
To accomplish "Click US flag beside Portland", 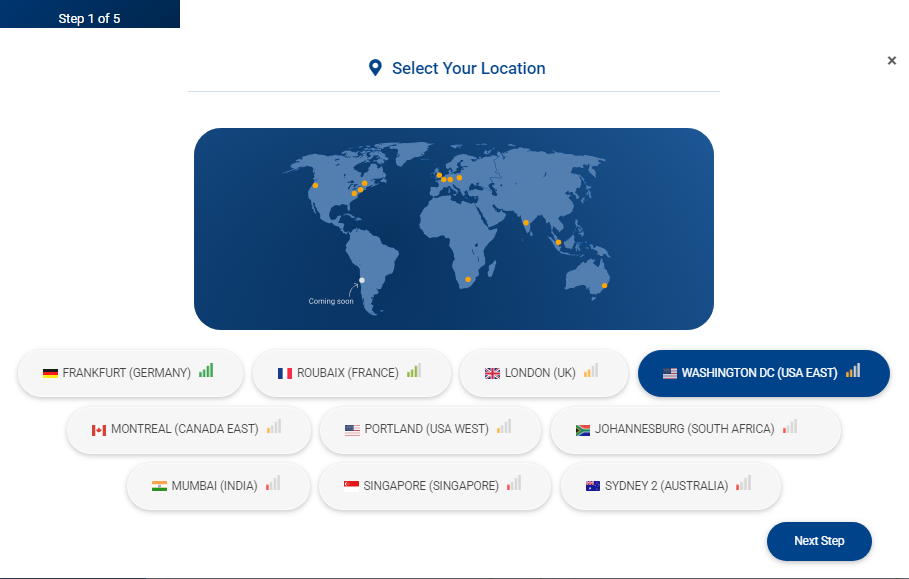I will point(352,430).
